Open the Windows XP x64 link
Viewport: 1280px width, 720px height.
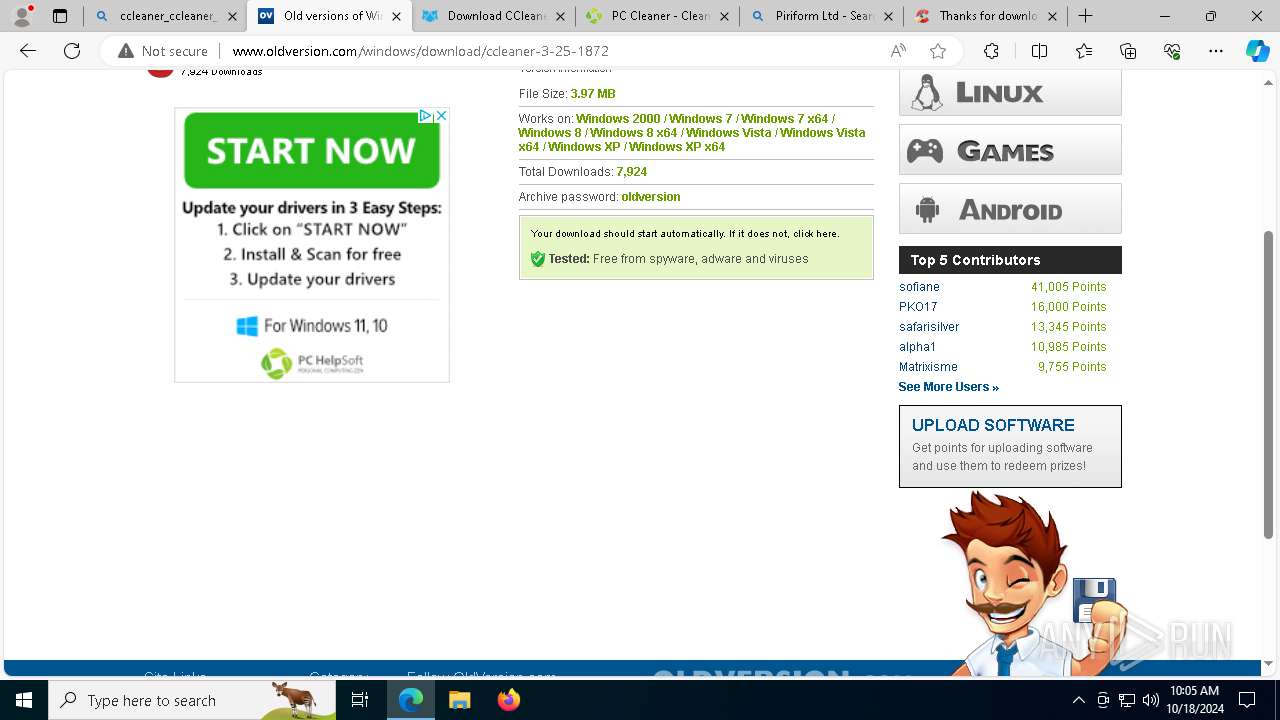(x=677, y=147)
